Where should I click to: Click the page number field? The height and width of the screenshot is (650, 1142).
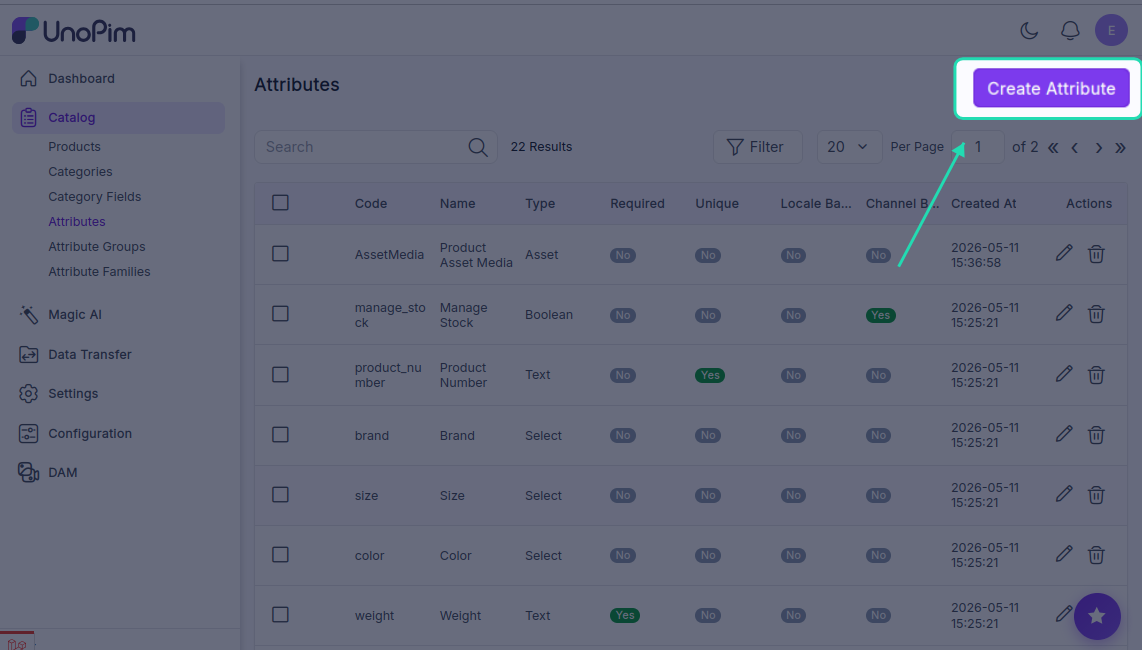[978, 147]
